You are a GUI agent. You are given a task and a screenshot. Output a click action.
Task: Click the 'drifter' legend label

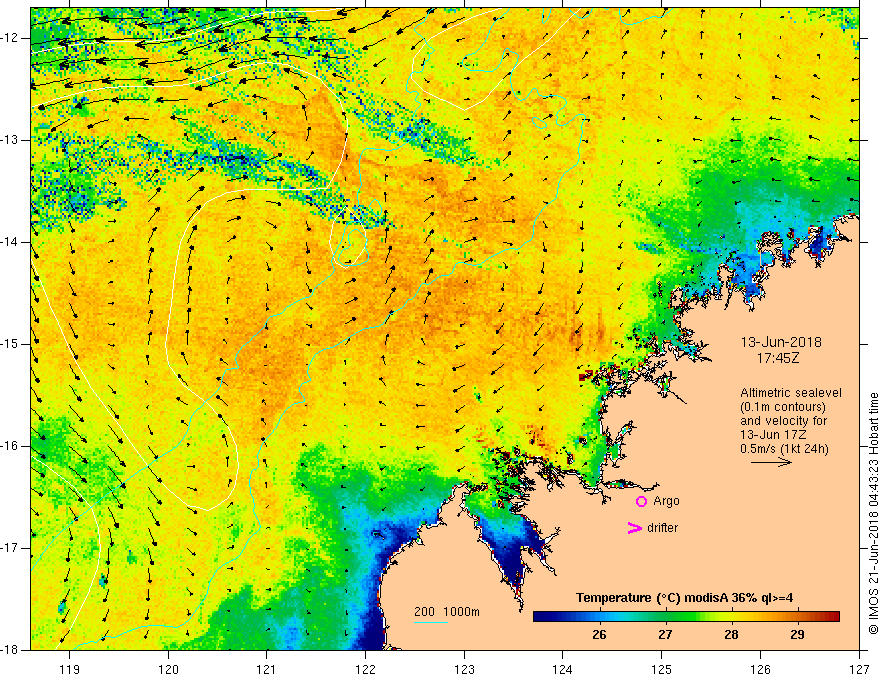(x=662, y=528)
